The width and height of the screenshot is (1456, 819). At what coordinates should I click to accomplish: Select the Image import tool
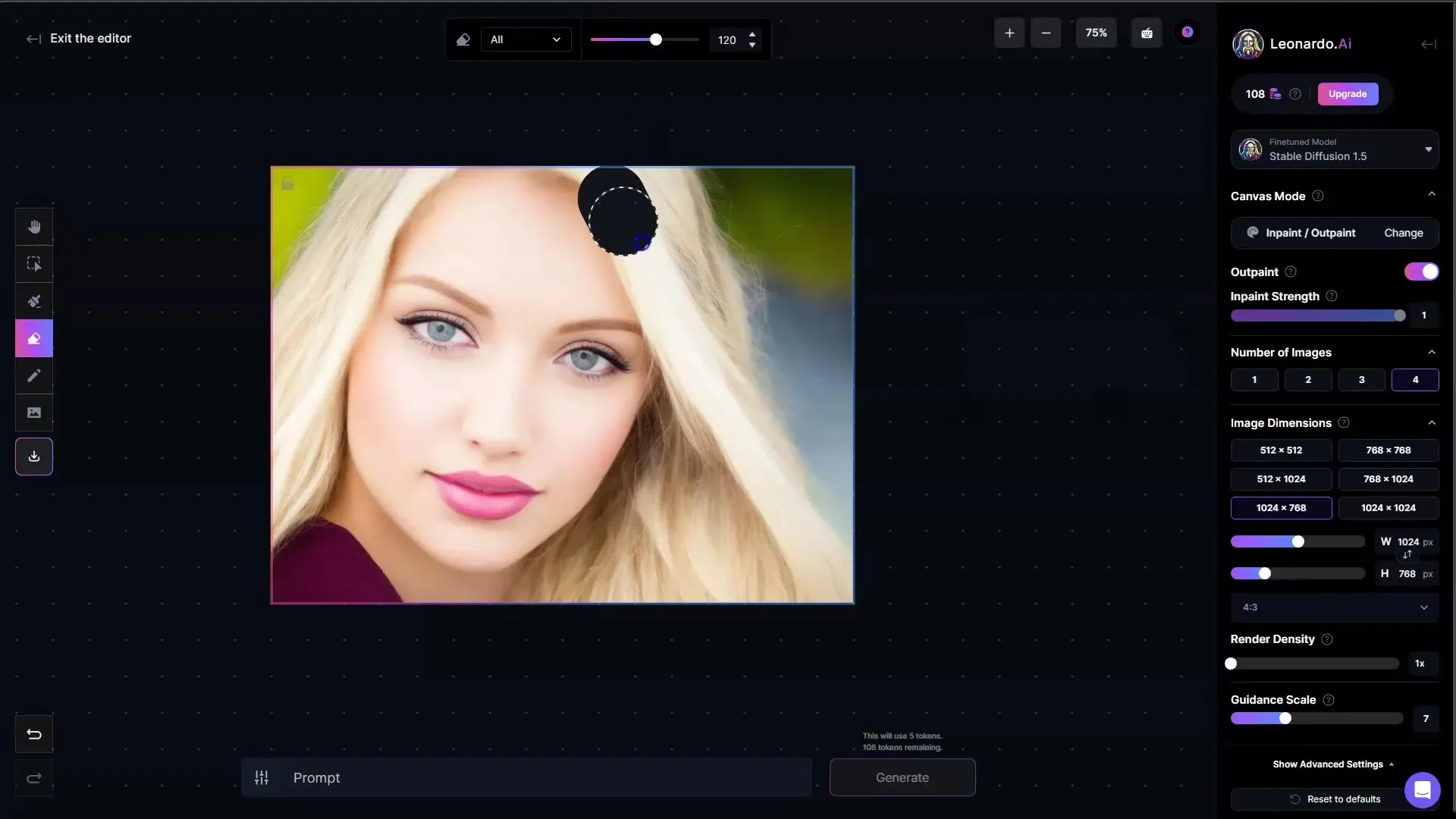pyautogui.click(x=34, y=412)
